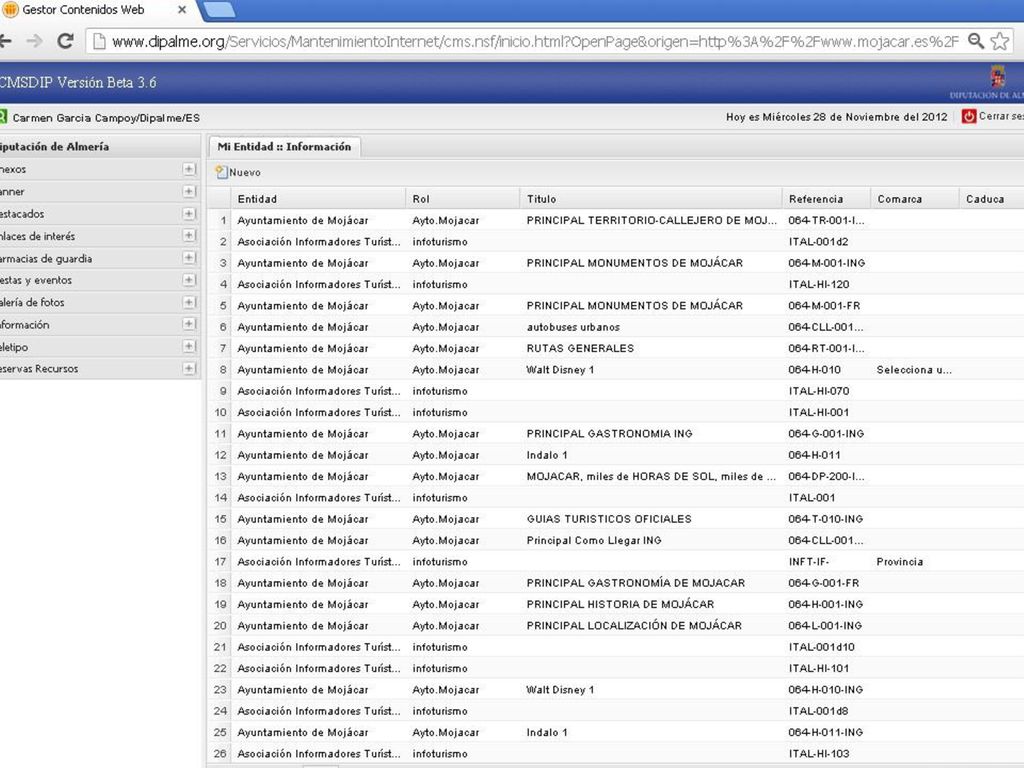Click the green user icon beside Carmen Garcia

(3, 117)
